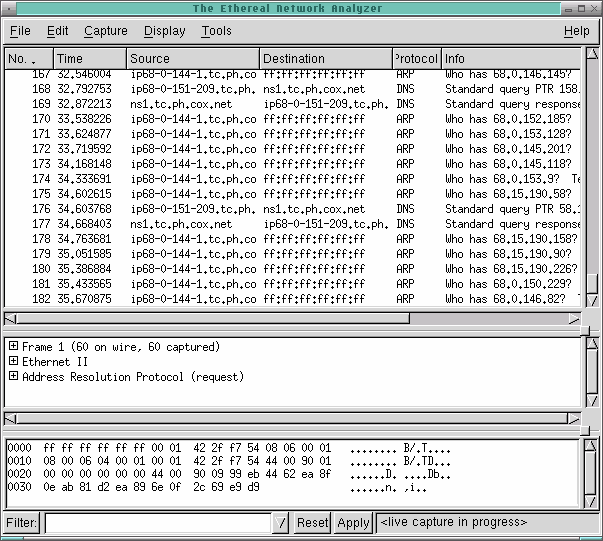Select packet 171 Who has 68.0.153.128
Screen dimensions: 603x541
pos(292,134)
